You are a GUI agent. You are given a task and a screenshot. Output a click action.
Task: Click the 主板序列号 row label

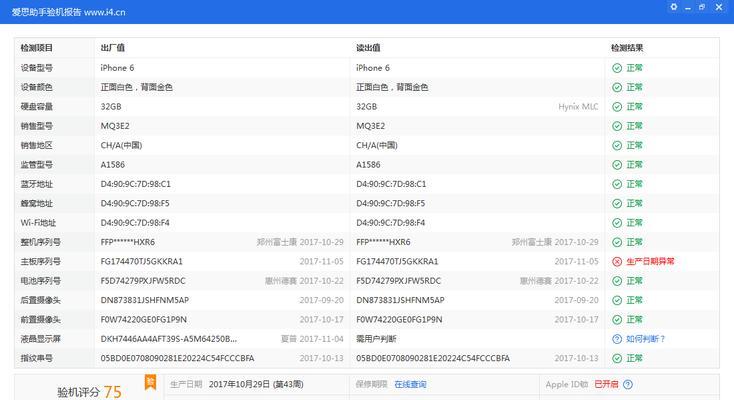(40, 261)
